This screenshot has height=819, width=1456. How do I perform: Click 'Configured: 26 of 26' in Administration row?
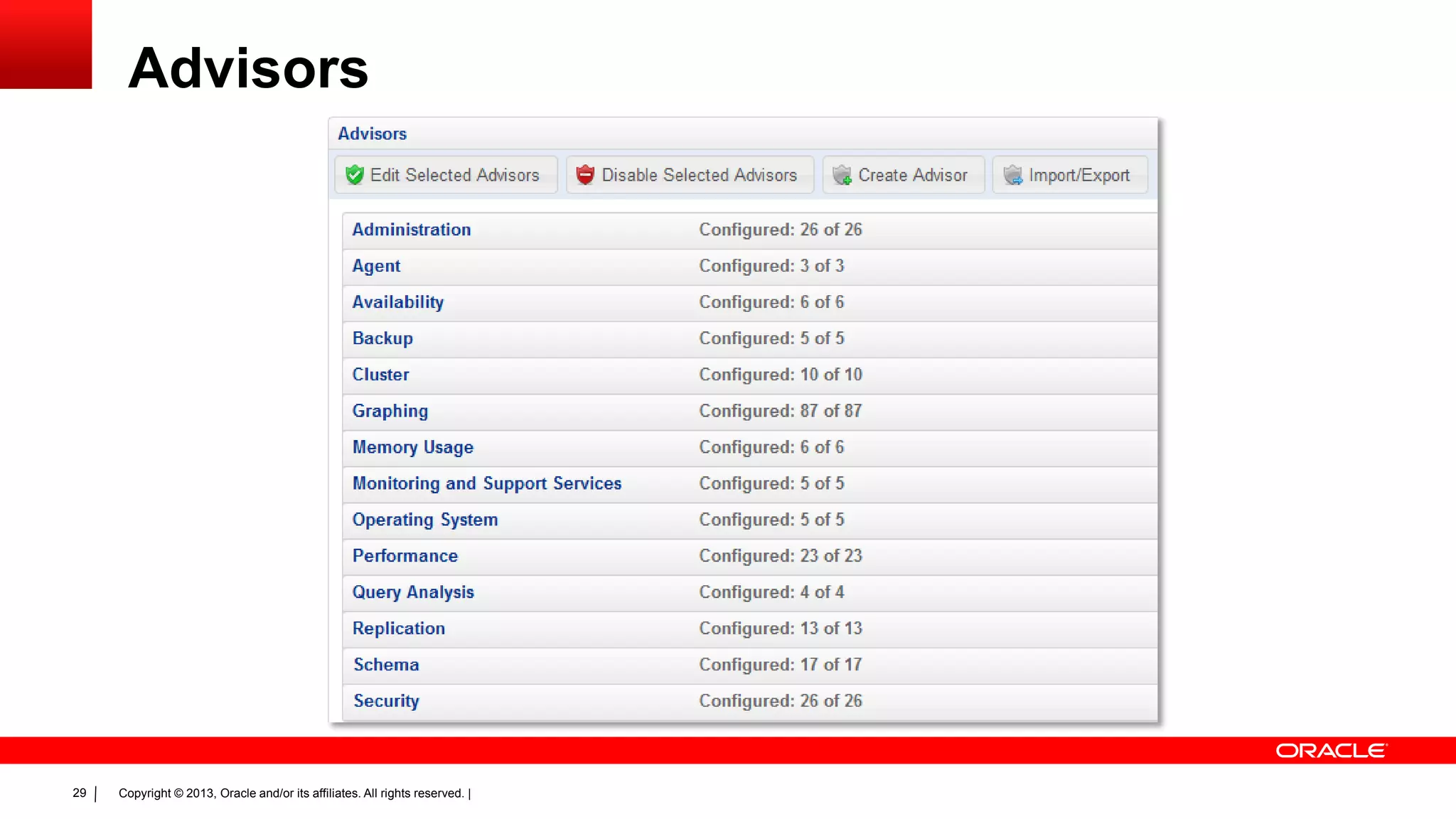coord(781,230)
